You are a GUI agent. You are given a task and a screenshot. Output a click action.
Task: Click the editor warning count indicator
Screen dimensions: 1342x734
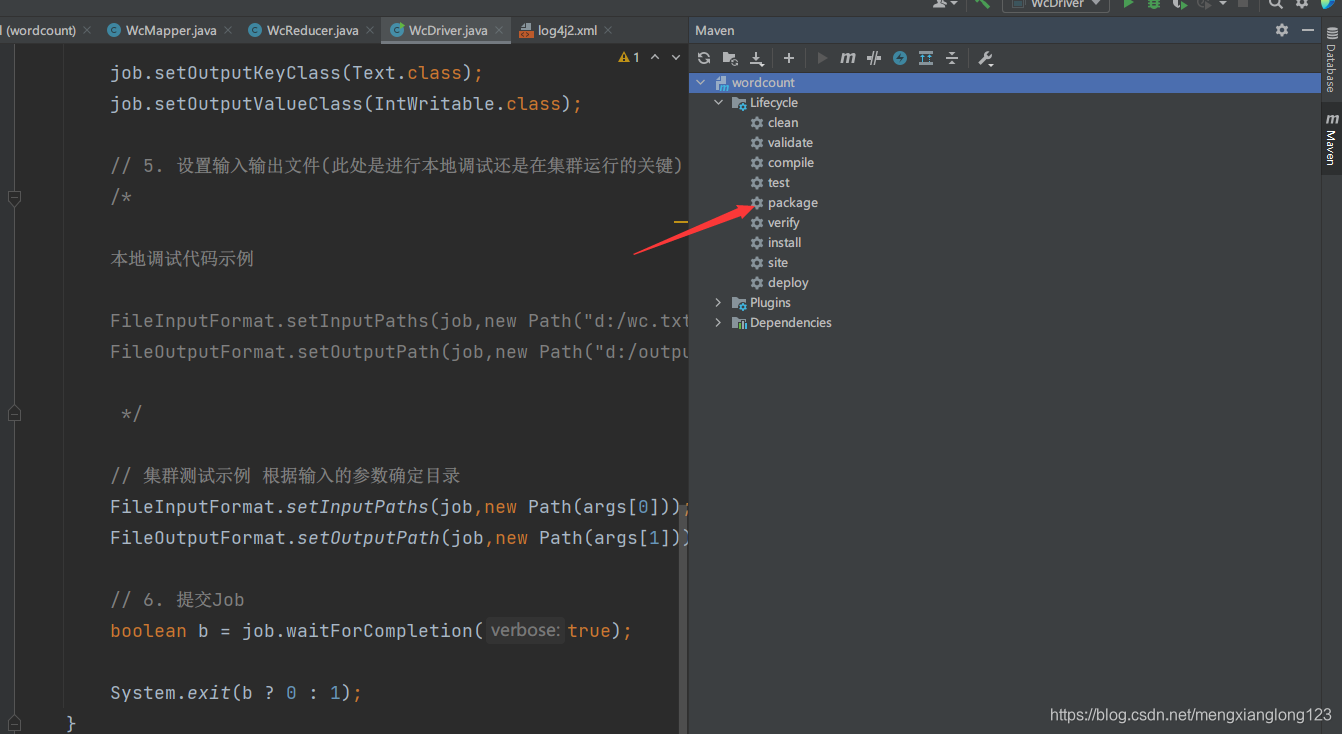click(629, 58)
